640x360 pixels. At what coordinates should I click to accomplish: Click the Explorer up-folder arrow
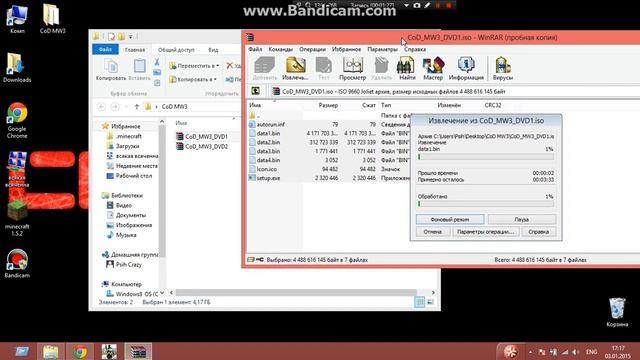point(136,107)
